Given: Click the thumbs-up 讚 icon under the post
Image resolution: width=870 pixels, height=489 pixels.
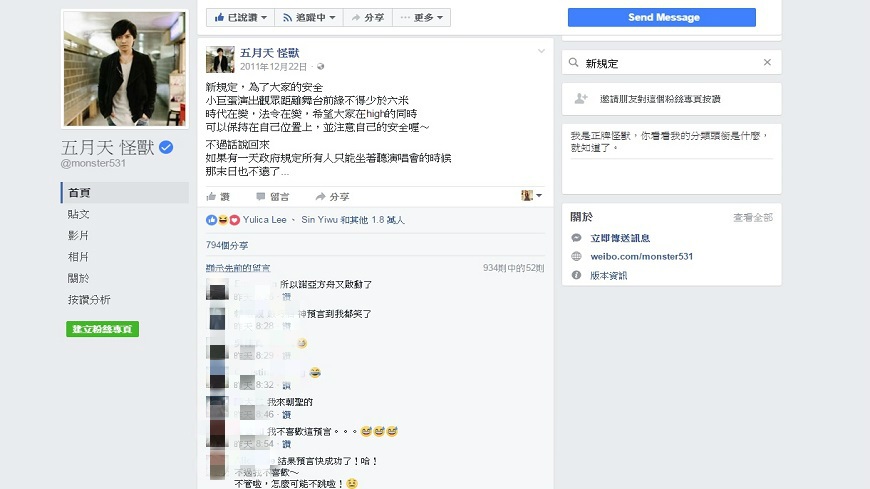Looking at the screenshot, I should pyautogui.click(x=211, y=196).
